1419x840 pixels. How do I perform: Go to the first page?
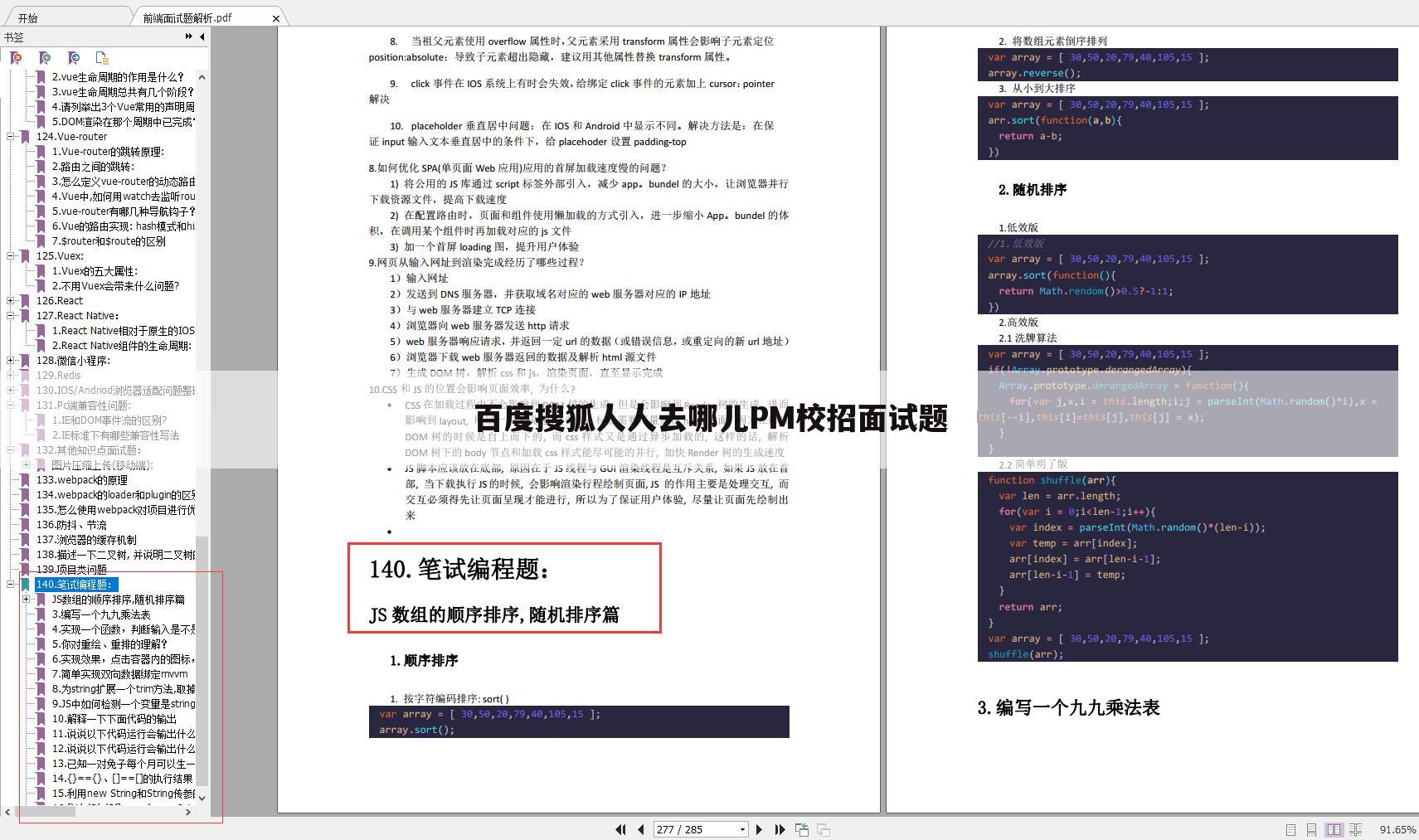tap(620, 829)
